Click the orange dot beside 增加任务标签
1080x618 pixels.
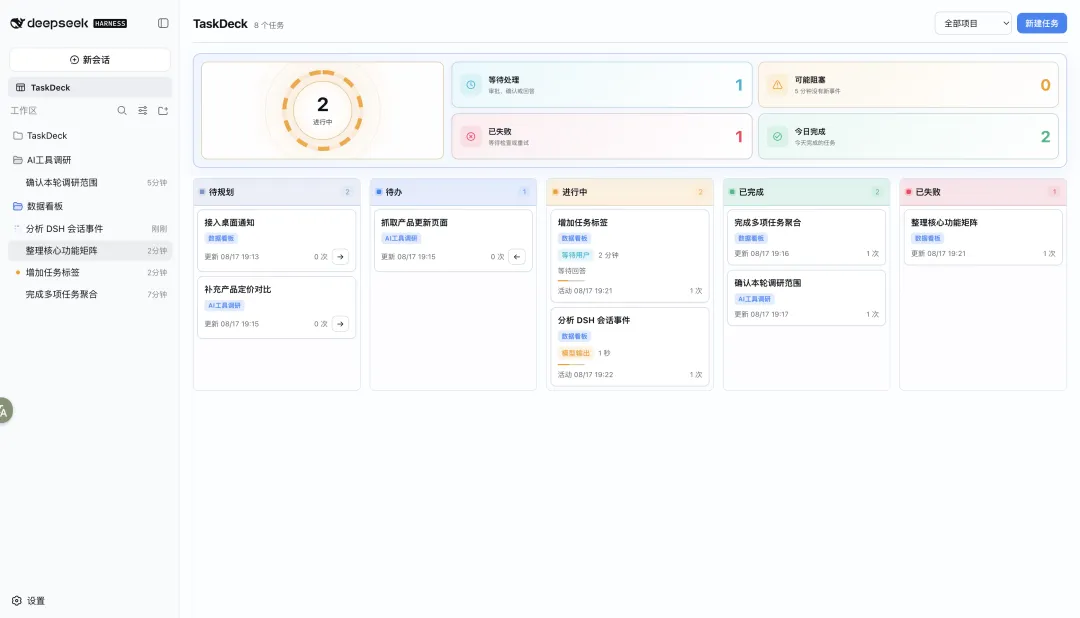click(x=17, y=272)
